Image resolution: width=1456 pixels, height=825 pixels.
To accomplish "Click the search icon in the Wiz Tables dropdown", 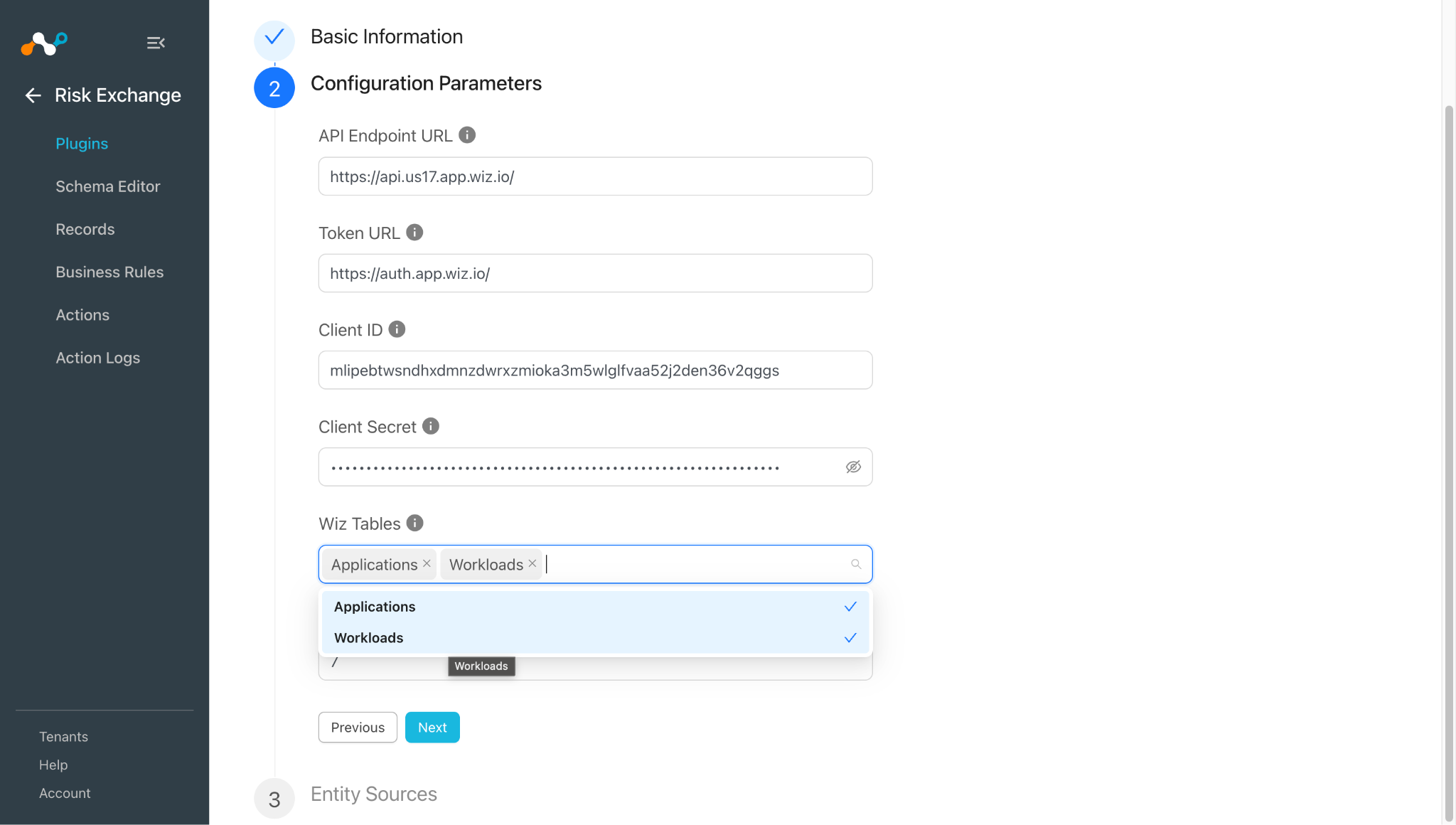I will pos(856,564).
